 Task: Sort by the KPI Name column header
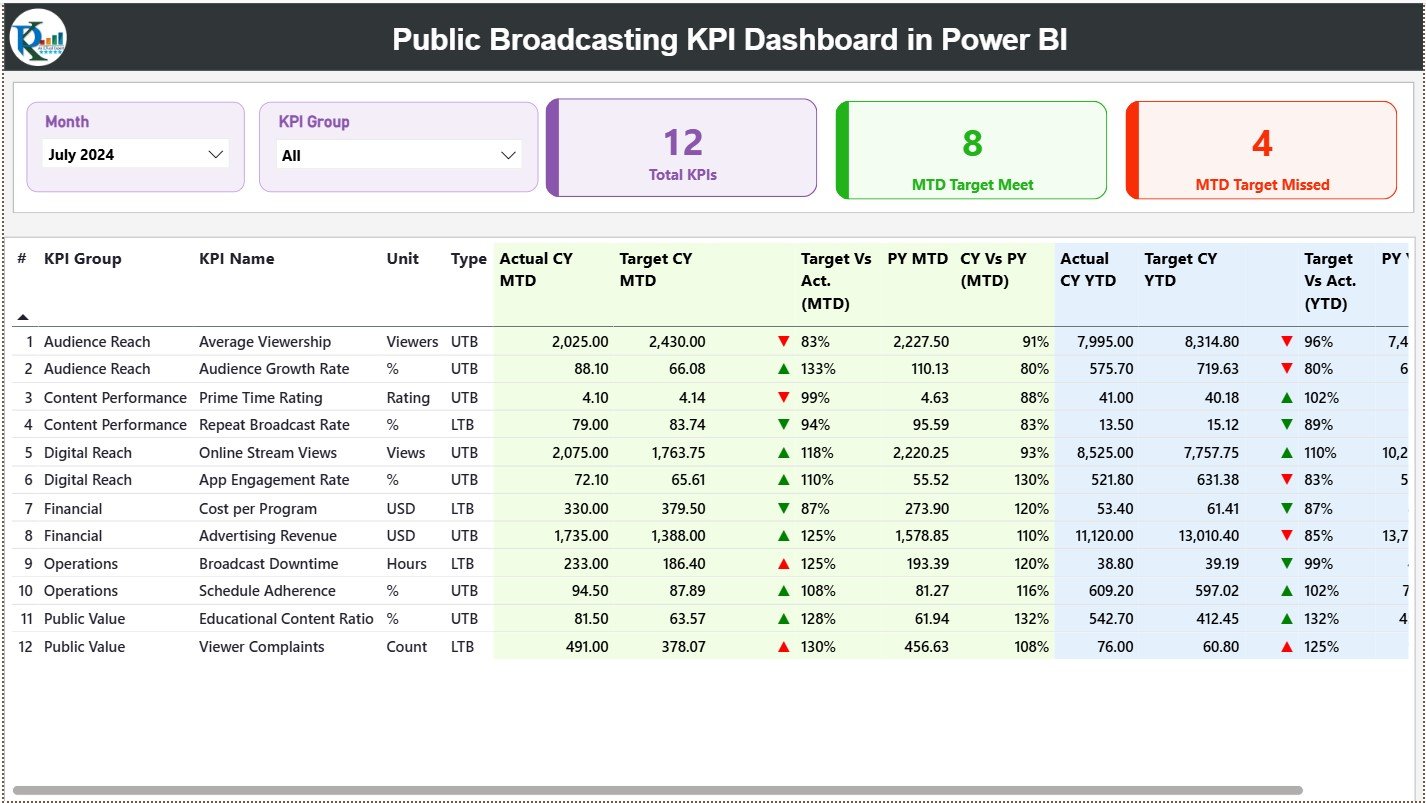(x=236, y=259)
